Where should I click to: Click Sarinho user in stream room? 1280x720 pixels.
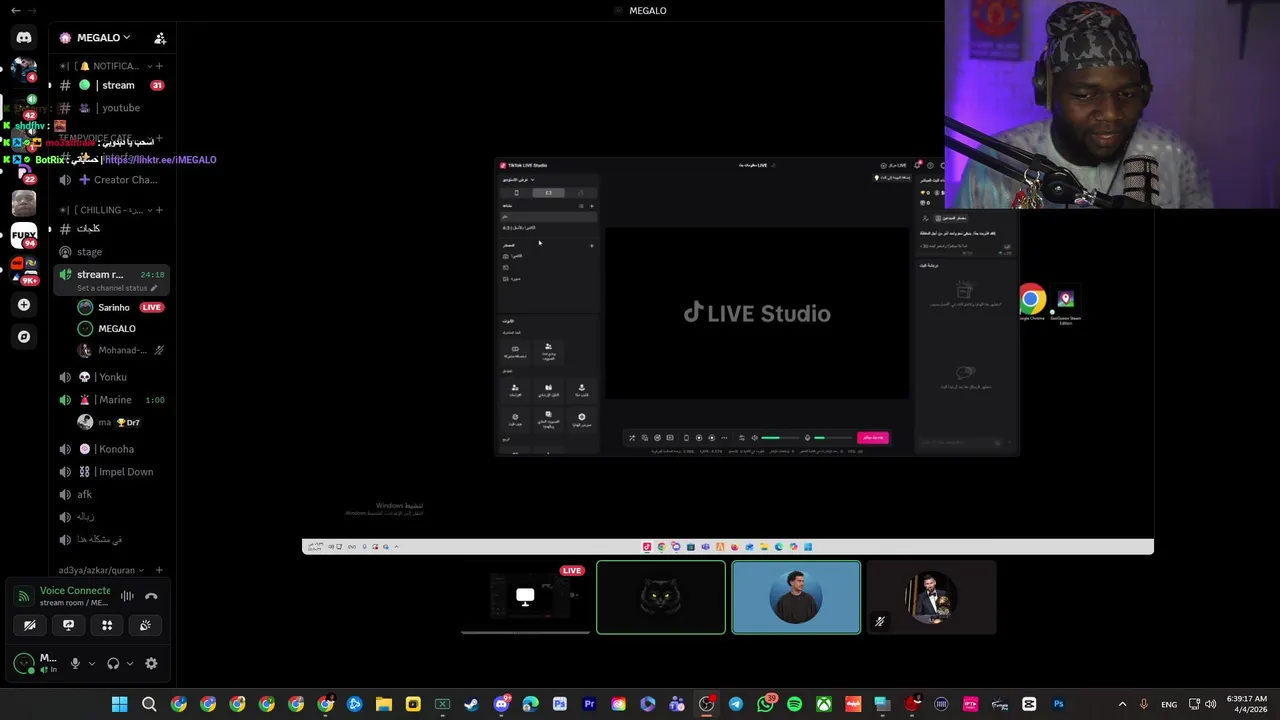coord(120,307)
